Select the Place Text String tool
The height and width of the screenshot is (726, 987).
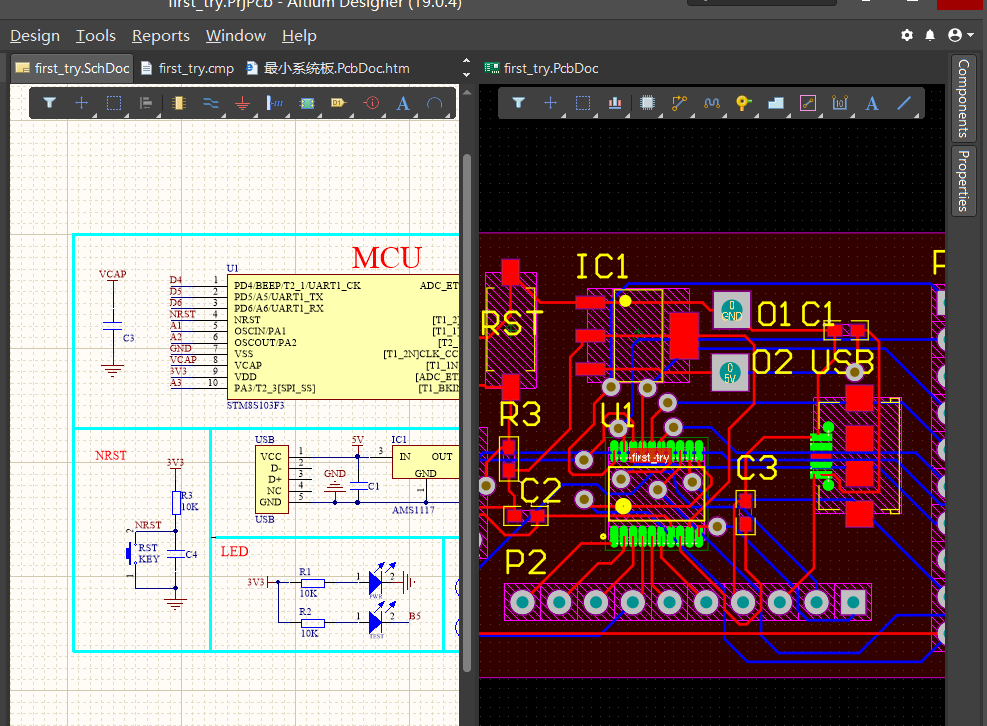(403, 102)
